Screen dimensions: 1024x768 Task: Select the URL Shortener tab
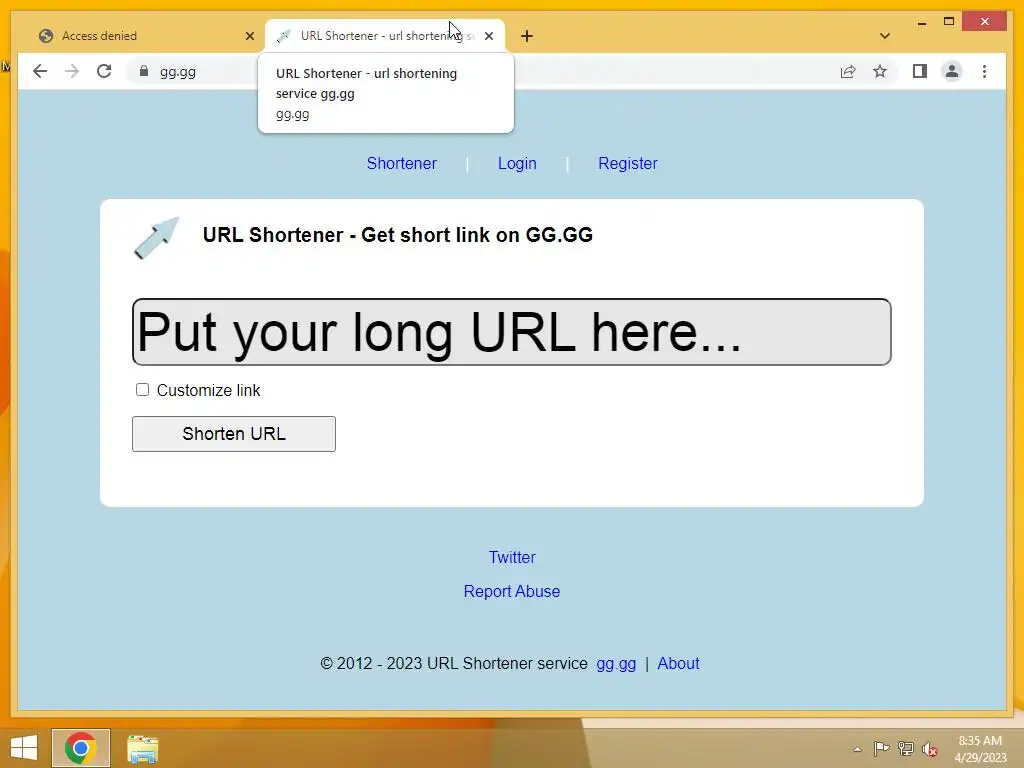click(x=385, y=36)
